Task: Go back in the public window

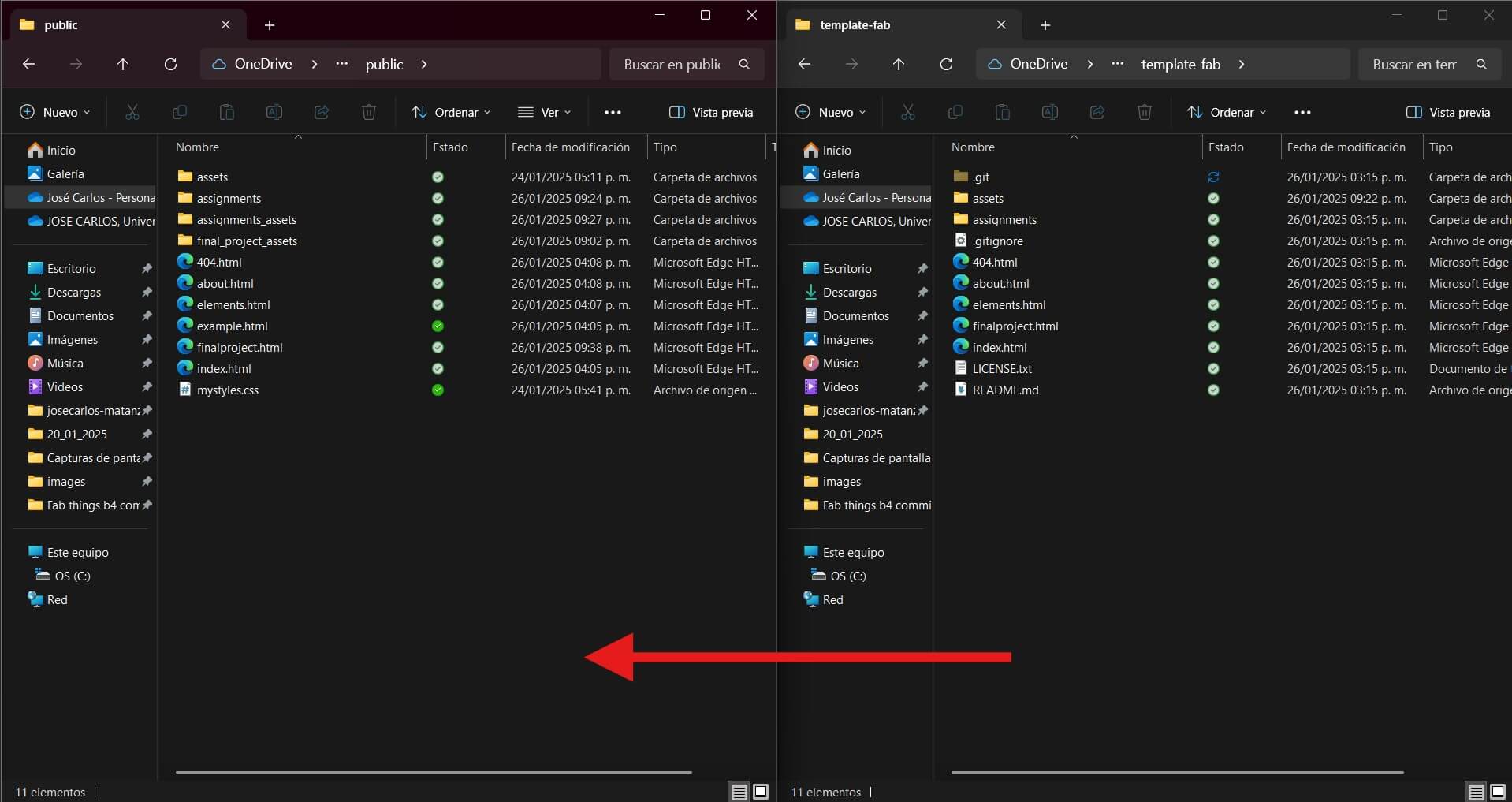Action: point(29,64)
